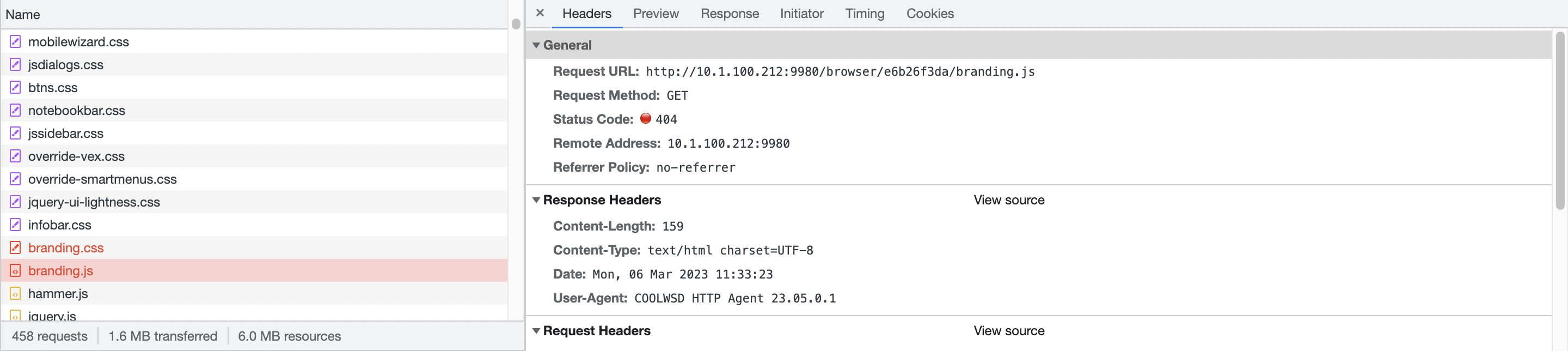This screenshot has width=1568, height=351.
Task: Click the 458 requests summary text
Action: 50,336
